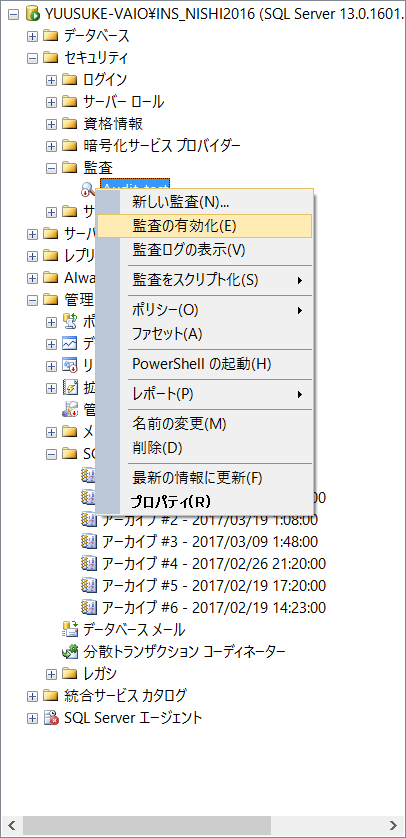Click the audit magnifier icon under 監査
The image size is (406, 838).
pyautogui.click(x=88, y=188)
